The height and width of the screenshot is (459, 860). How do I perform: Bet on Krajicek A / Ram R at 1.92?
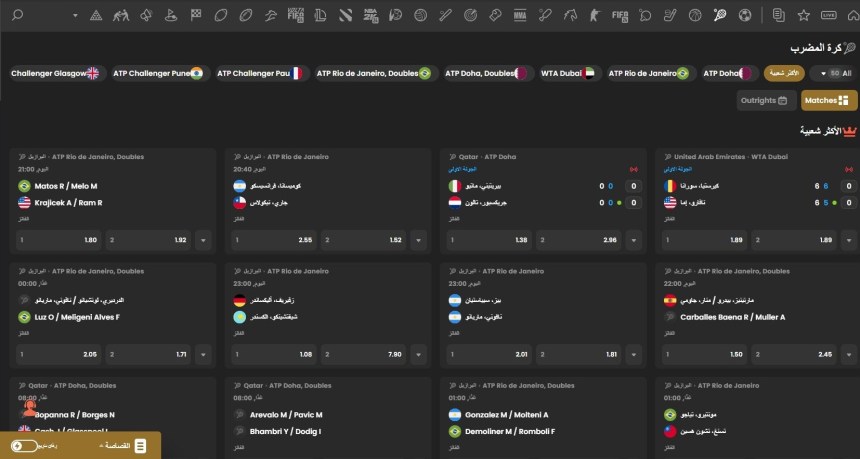[148, 240]
